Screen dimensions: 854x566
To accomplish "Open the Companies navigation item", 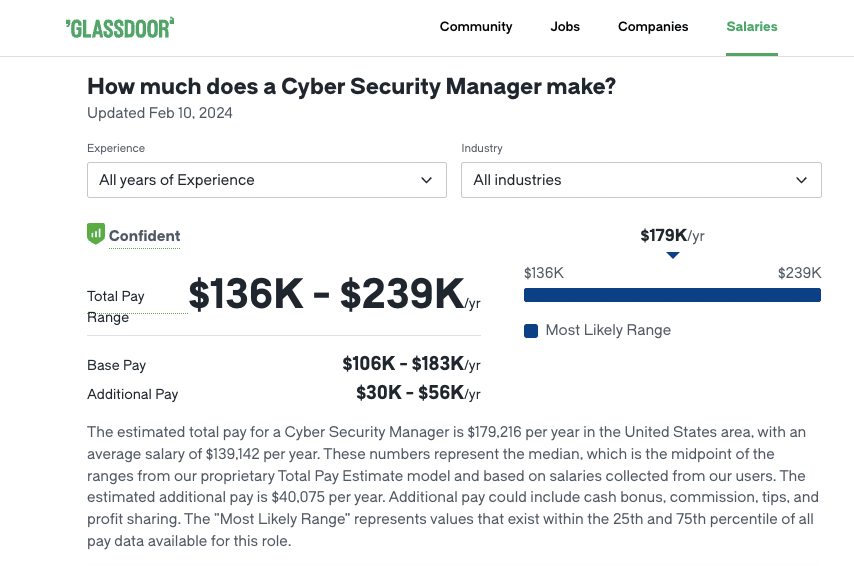I will coord(653,27).
